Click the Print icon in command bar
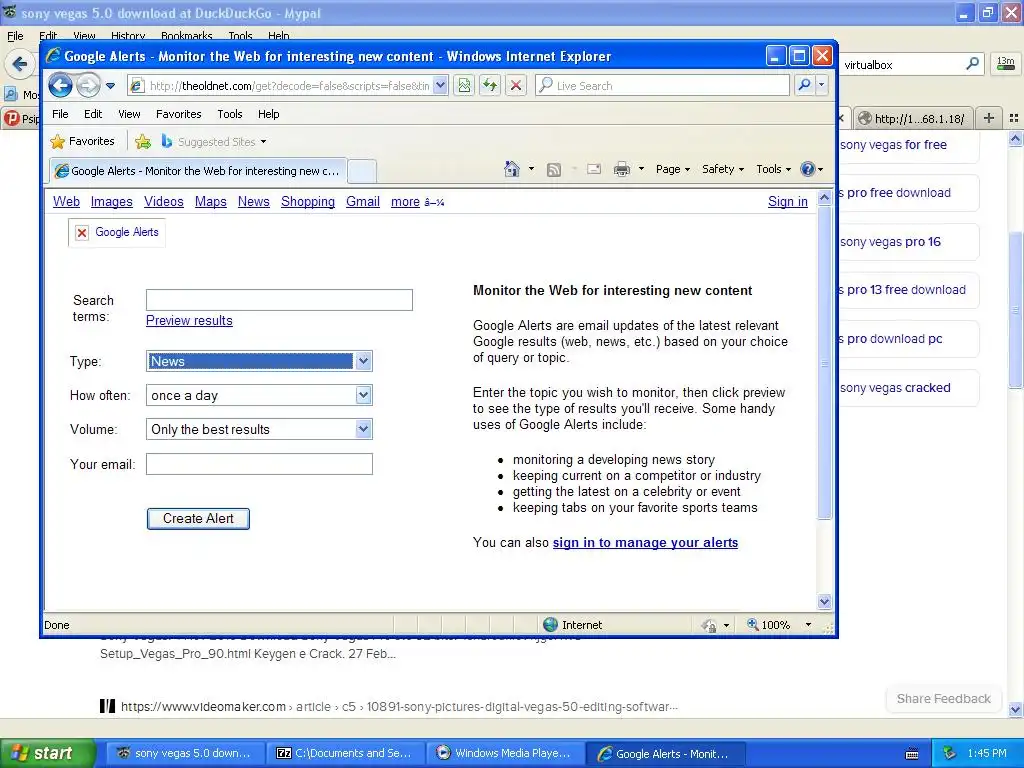1024x768 pixels. pyautogui.click(x=622, y=169)
